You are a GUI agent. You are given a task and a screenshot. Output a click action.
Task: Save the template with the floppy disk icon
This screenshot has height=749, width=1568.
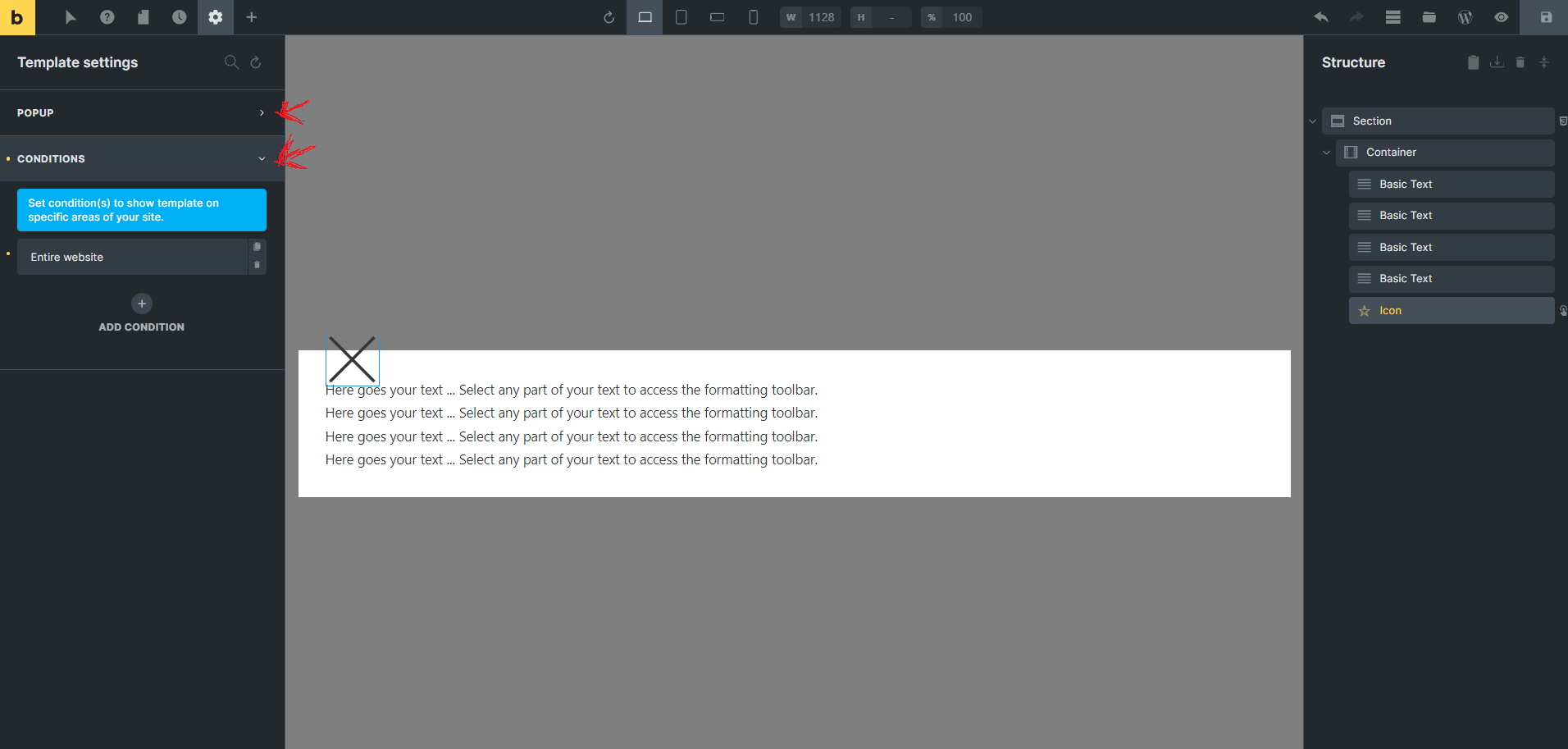pyautogui.click(x=1545, y=17)
